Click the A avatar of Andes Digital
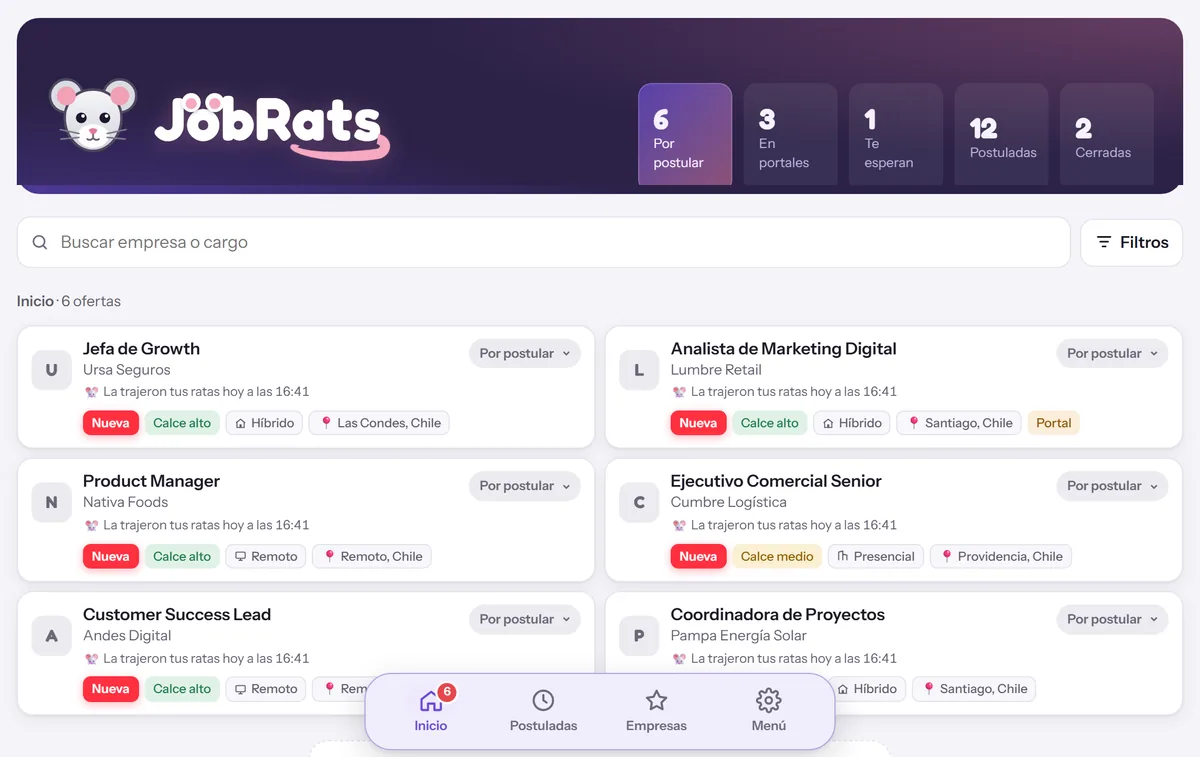Viewport: 1200px width, 757px height. pyautogui.click(x=52, y=635)
